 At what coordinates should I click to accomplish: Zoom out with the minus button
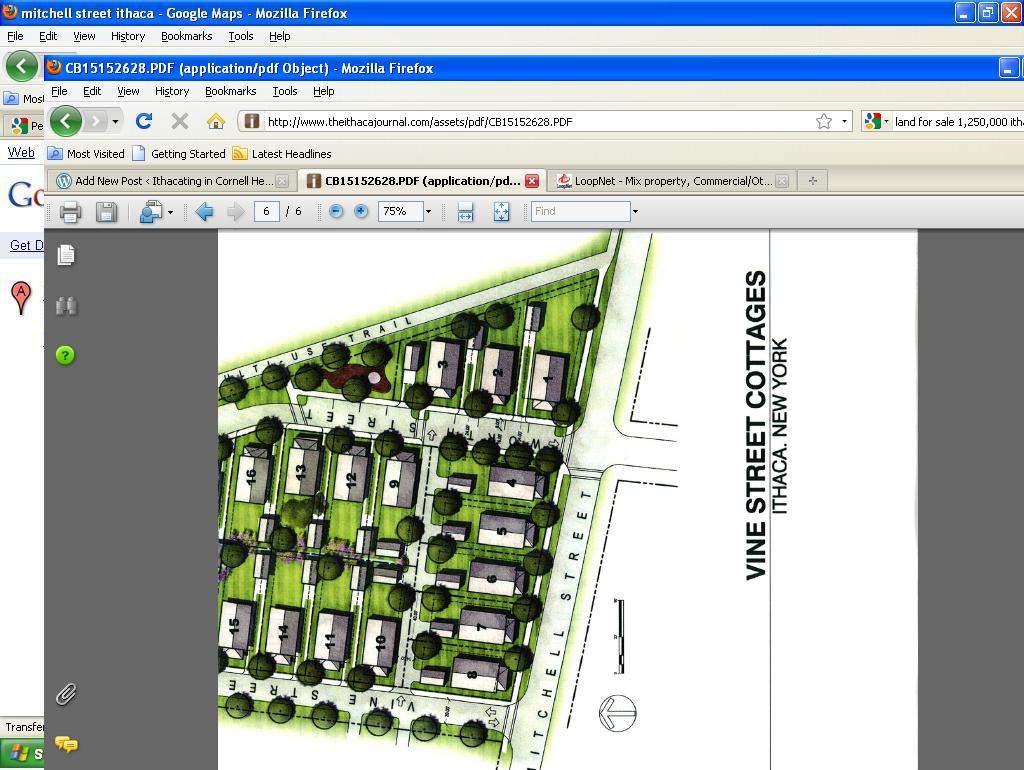tap(336, 211)
